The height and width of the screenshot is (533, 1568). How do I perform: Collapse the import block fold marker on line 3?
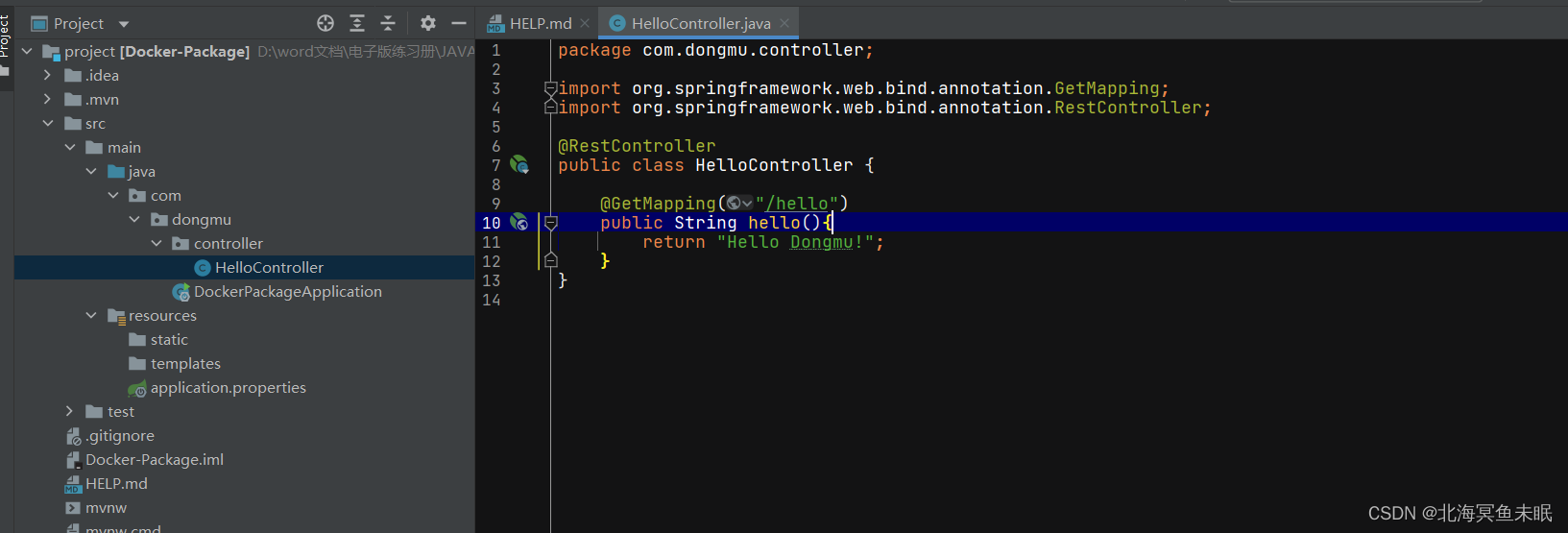550,88
